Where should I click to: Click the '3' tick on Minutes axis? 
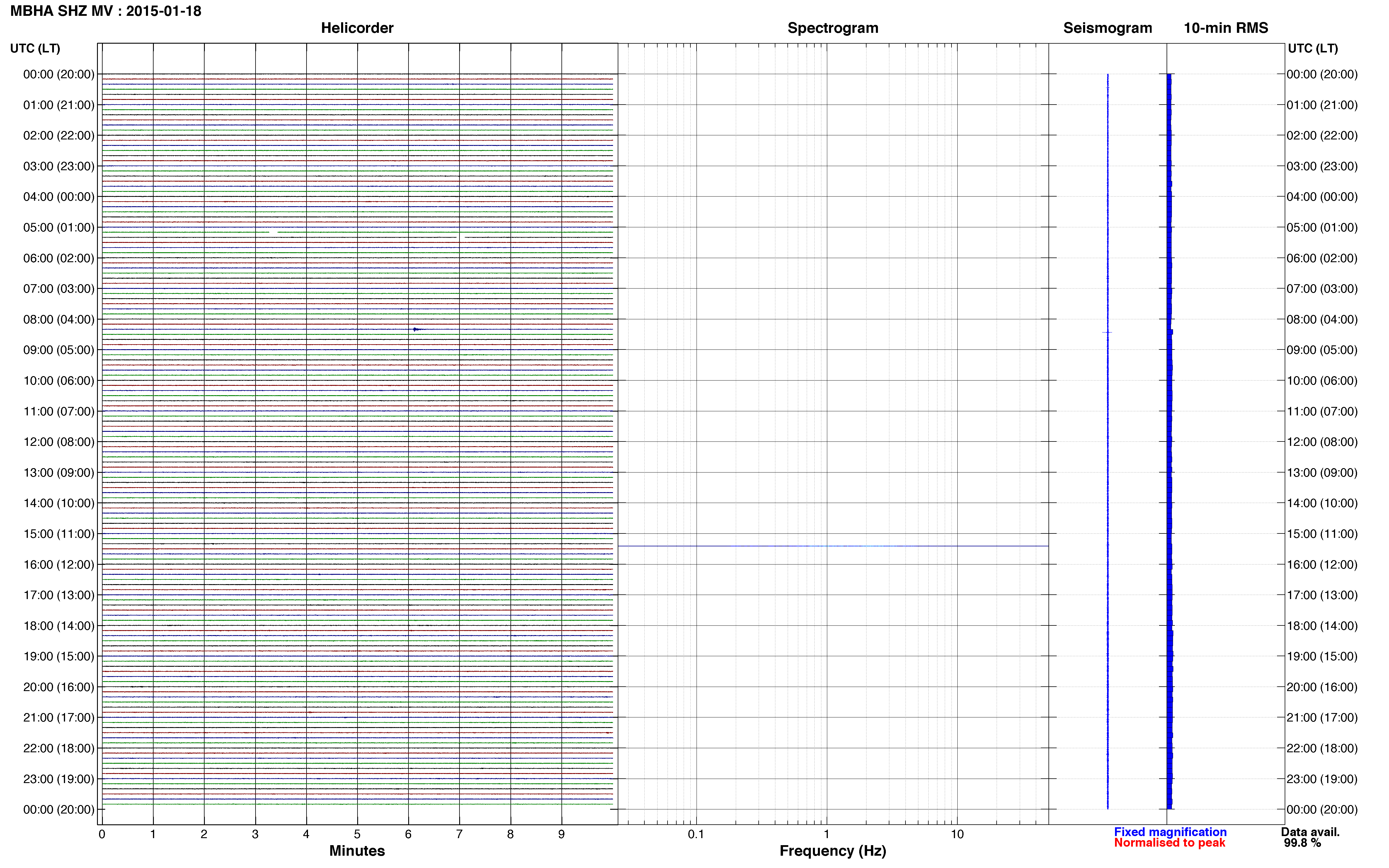(x=255, y=835)
